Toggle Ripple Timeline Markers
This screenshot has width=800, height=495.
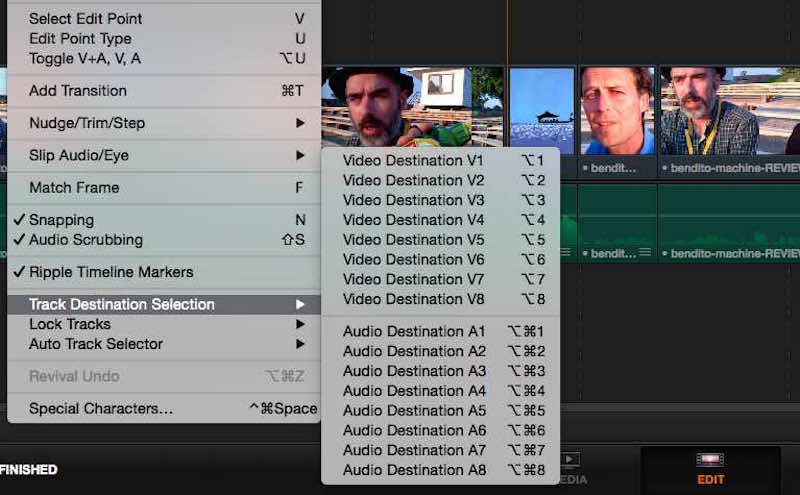click(164, 272)
